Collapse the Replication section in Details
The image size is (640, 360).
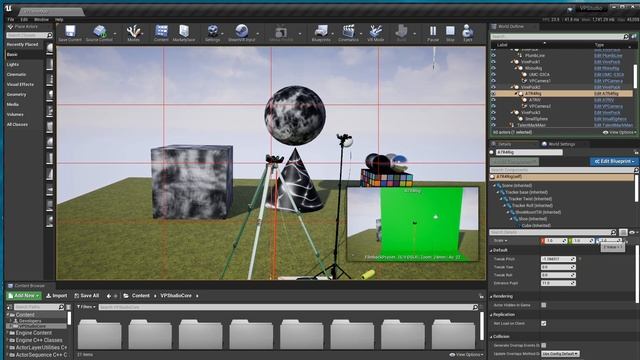coord(491,315)
